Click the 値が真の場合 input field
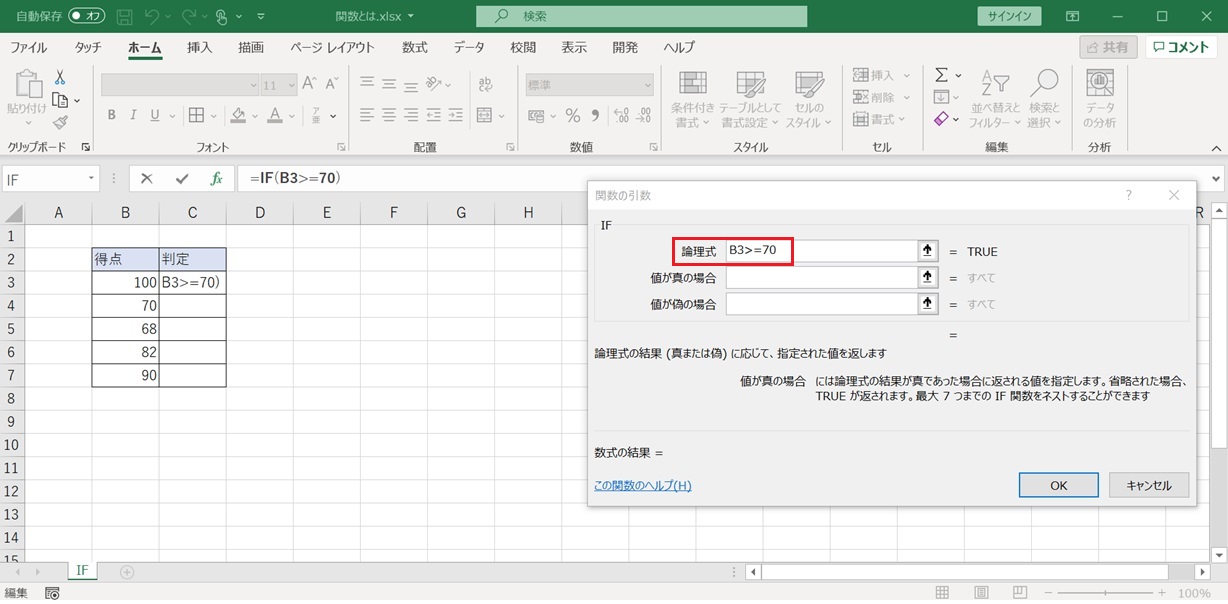The width and height of the screenshot is (1228, 604). tap(821, 277)
